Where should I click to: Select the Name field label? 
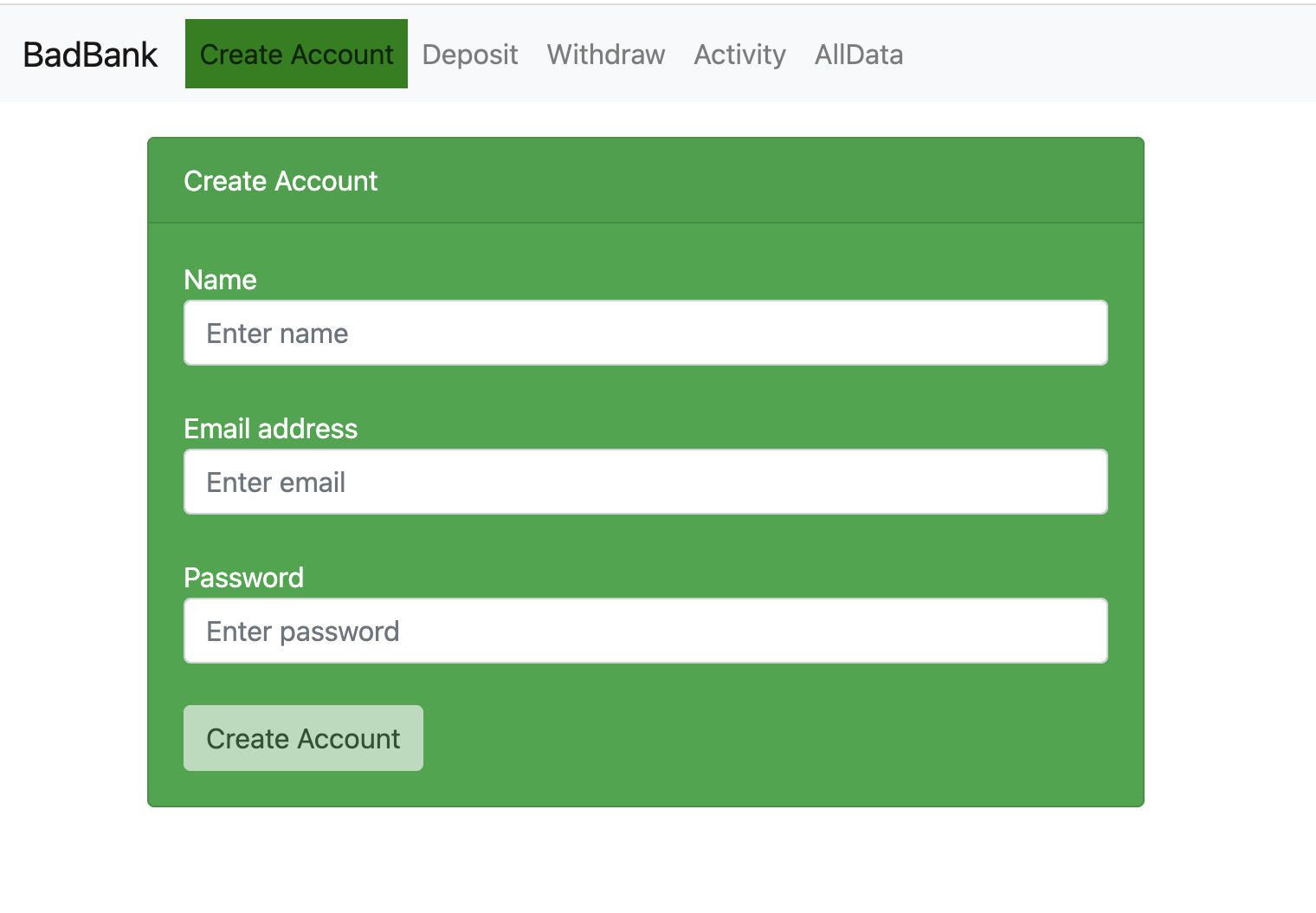pyautogui.click(x=220, y=279)
